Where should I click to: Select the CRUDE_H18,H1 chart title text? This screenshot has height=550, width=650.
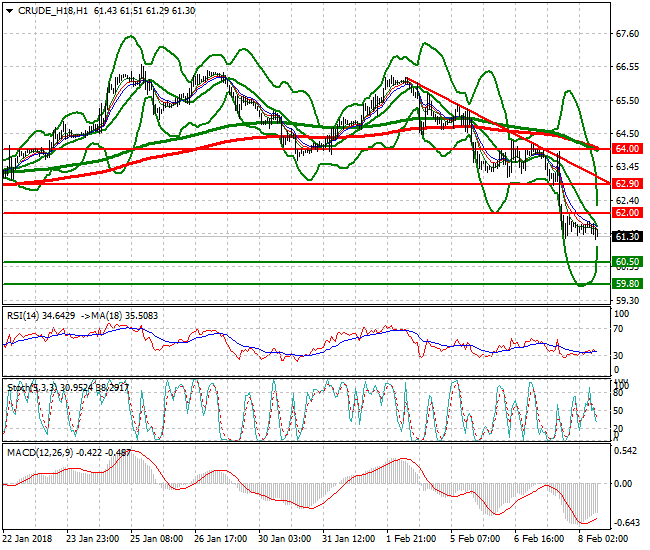53,11
